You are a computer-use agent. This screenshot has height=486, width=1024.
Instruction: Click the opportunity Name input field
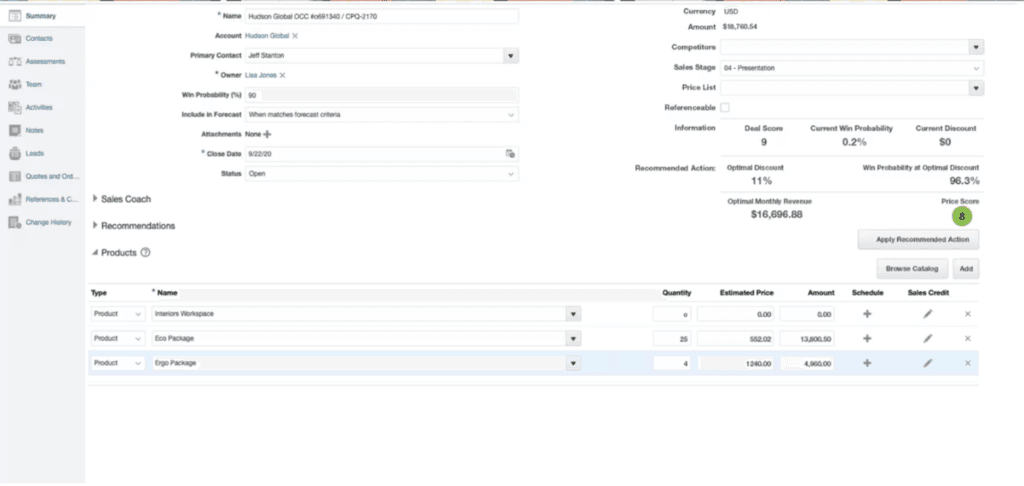pyautogui.click(x=381, y=17)
